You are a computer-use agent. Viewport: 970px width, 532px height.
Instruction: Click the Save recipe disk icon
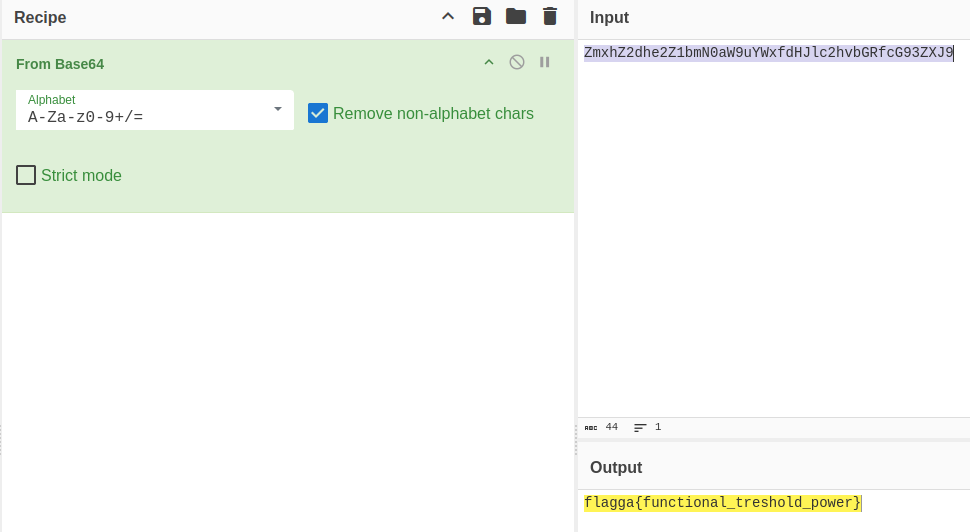click(482, 16)
